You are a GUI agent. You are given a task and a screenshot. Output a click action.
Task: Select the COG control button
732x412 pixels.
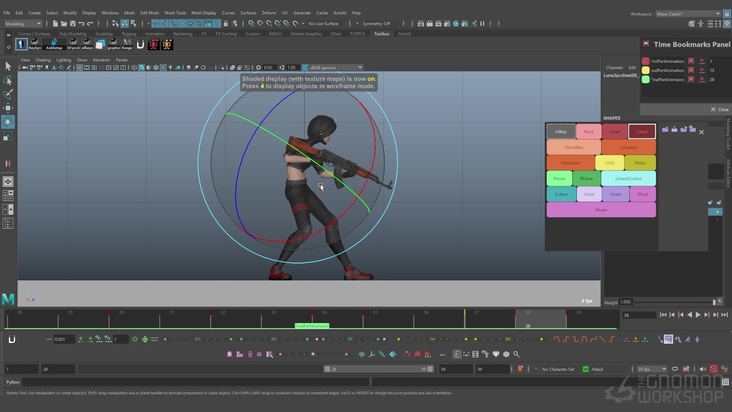pyautogui.click(x=609, y=162)
